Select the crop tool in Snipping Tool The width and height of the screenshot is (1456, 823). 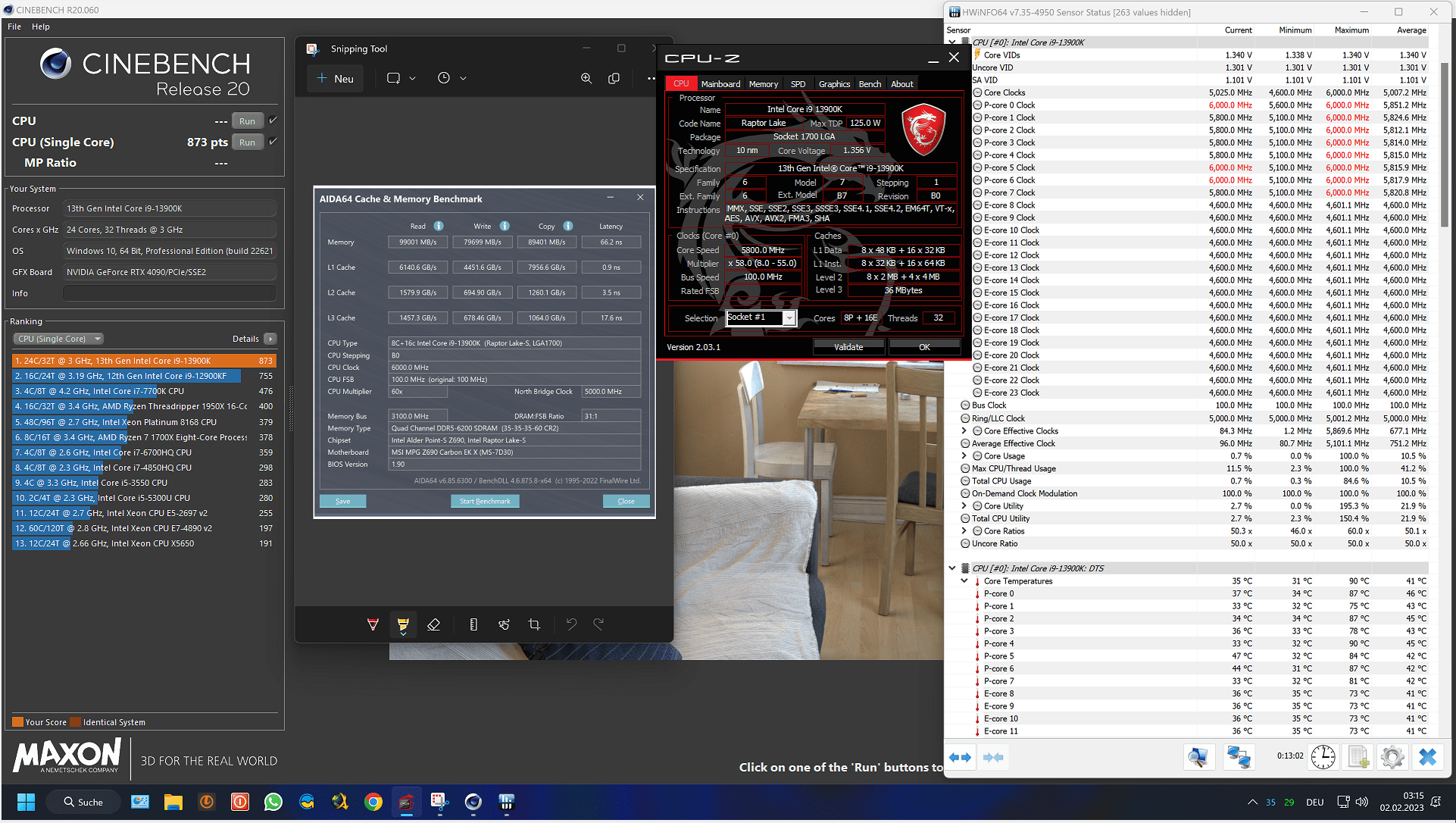[x=534, y=624]
